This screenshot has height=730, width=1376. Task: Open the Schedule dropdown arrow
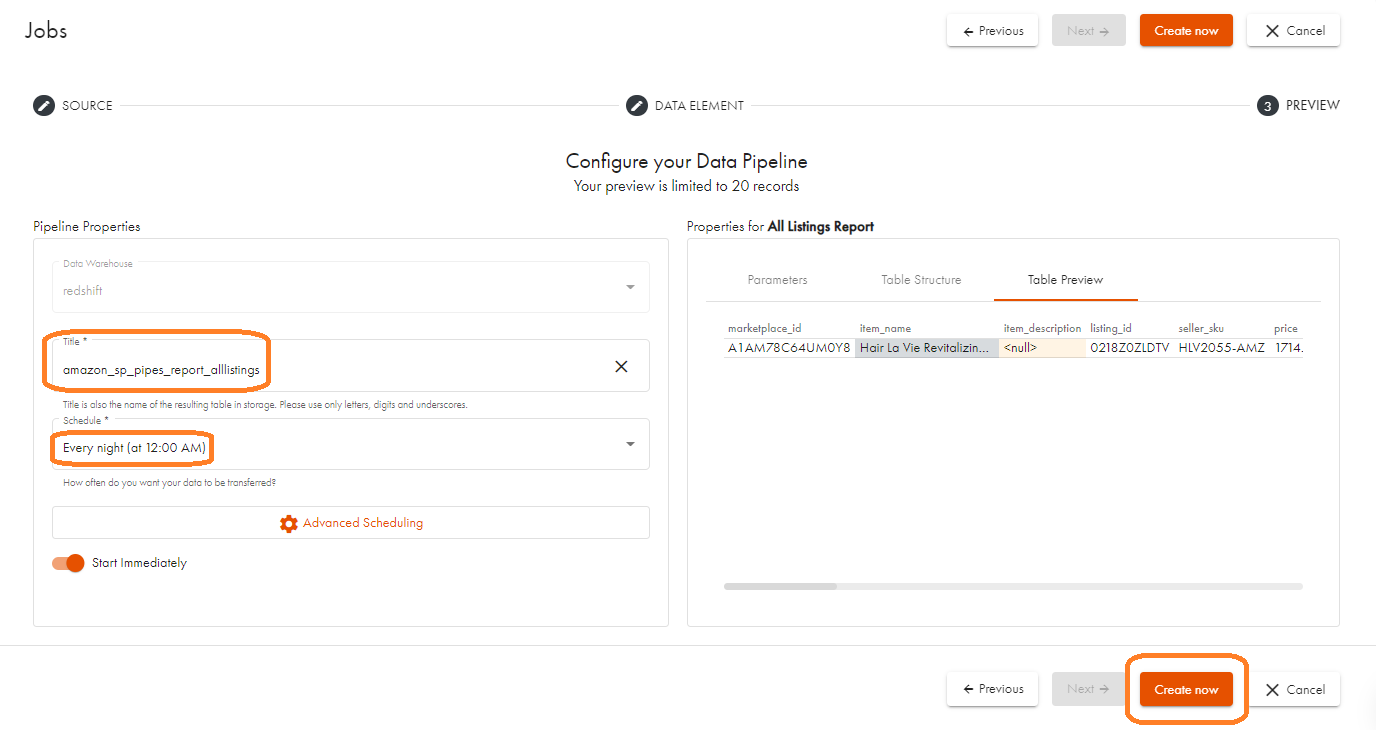[x=630, y=445]
